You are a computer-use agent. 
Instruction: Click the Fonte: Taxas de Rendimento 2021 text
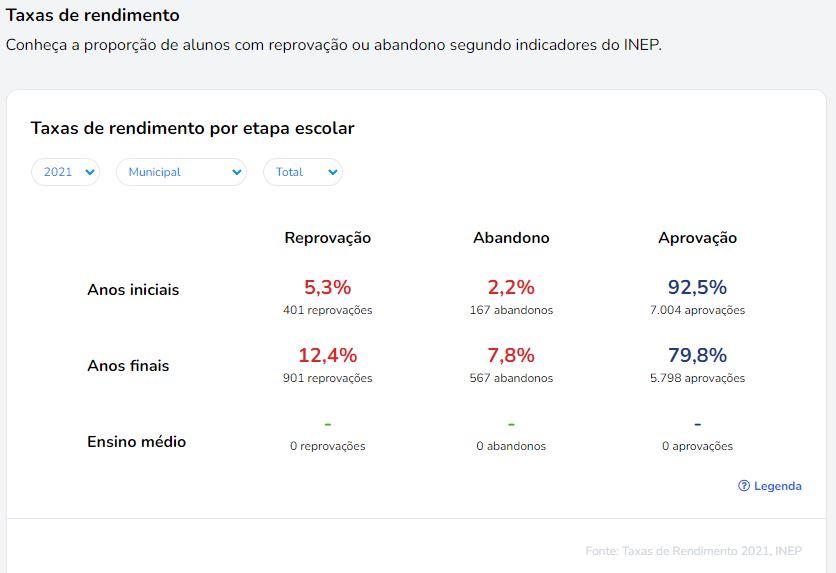pos(693,551)
